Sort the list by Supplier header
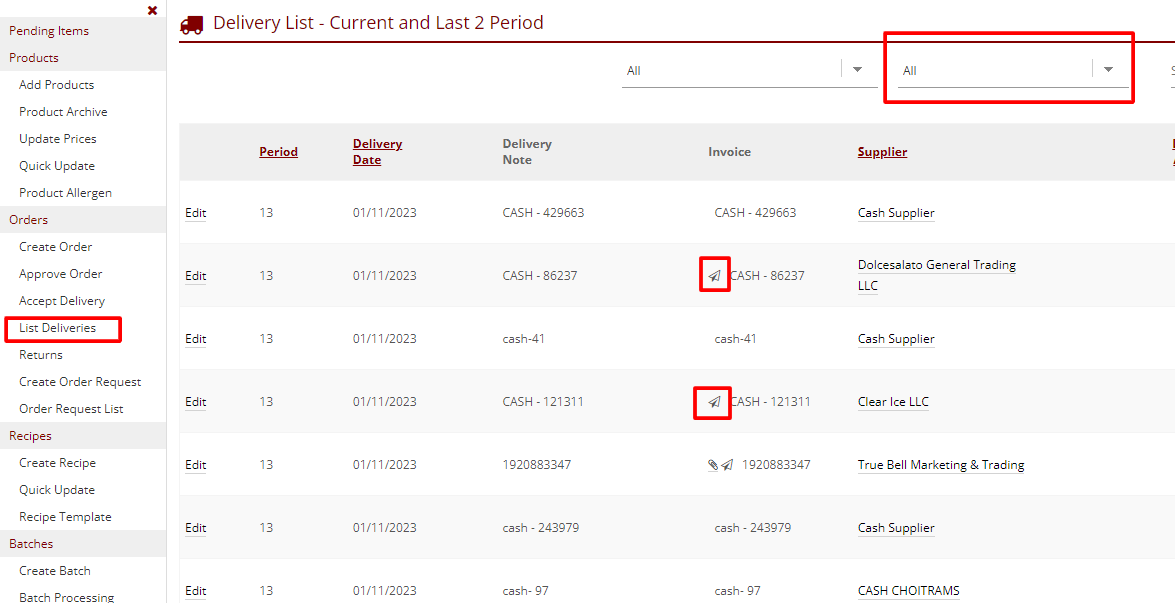 [x=882, y=152]
